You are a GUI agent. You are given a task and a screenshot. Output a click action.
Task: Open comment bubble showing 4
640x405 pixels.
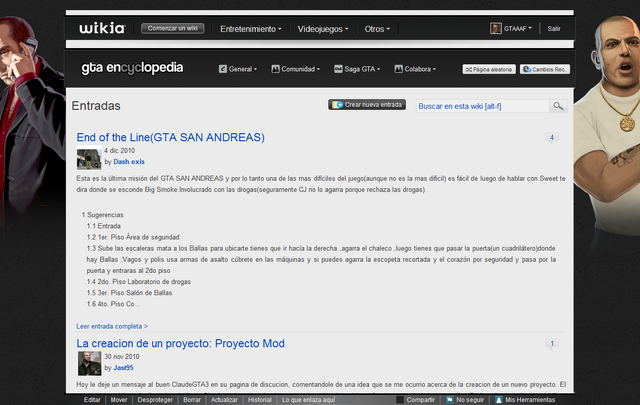(552, 138)
